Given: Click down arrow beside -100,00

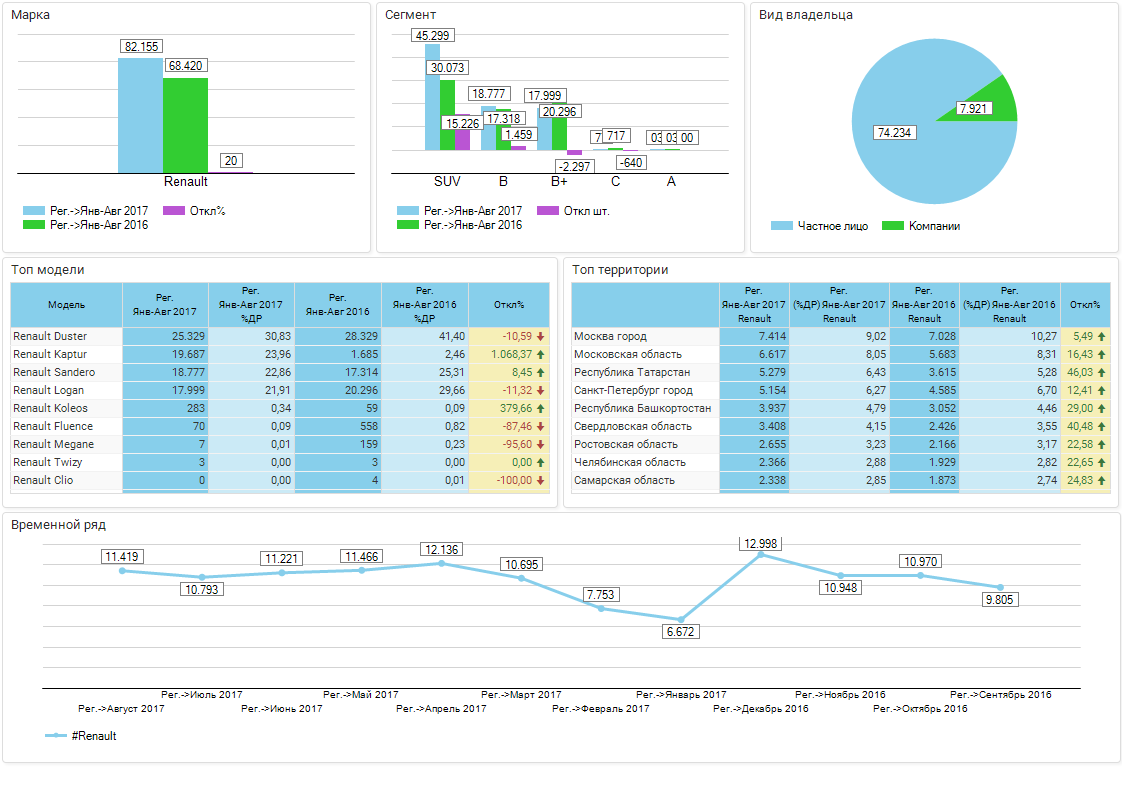Looking at the screenshot, I should click(x=541, y=480).
